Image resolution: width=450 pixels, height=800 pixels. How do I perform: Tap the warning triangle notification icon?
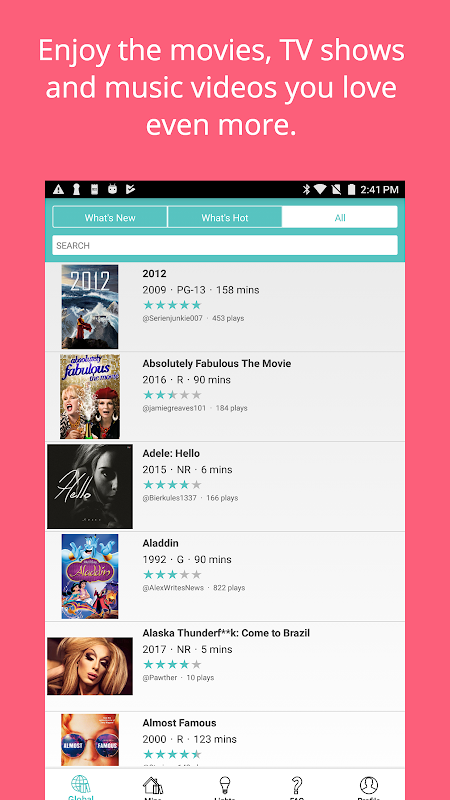58,189
